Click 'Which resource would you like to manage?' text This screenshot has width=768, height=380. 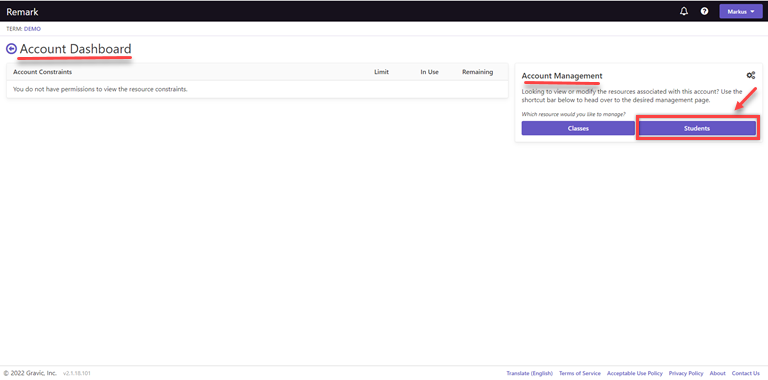click(x=574, y=114)
